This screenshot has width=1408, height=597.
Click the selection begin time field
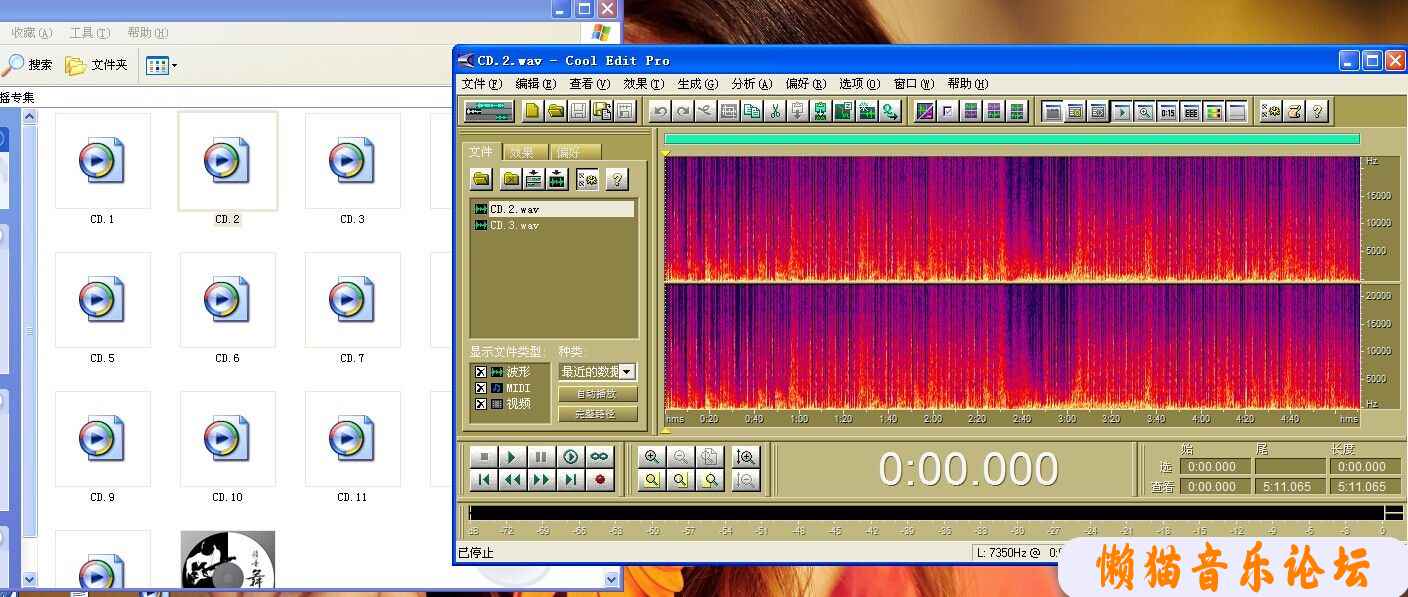[1214, 467]
